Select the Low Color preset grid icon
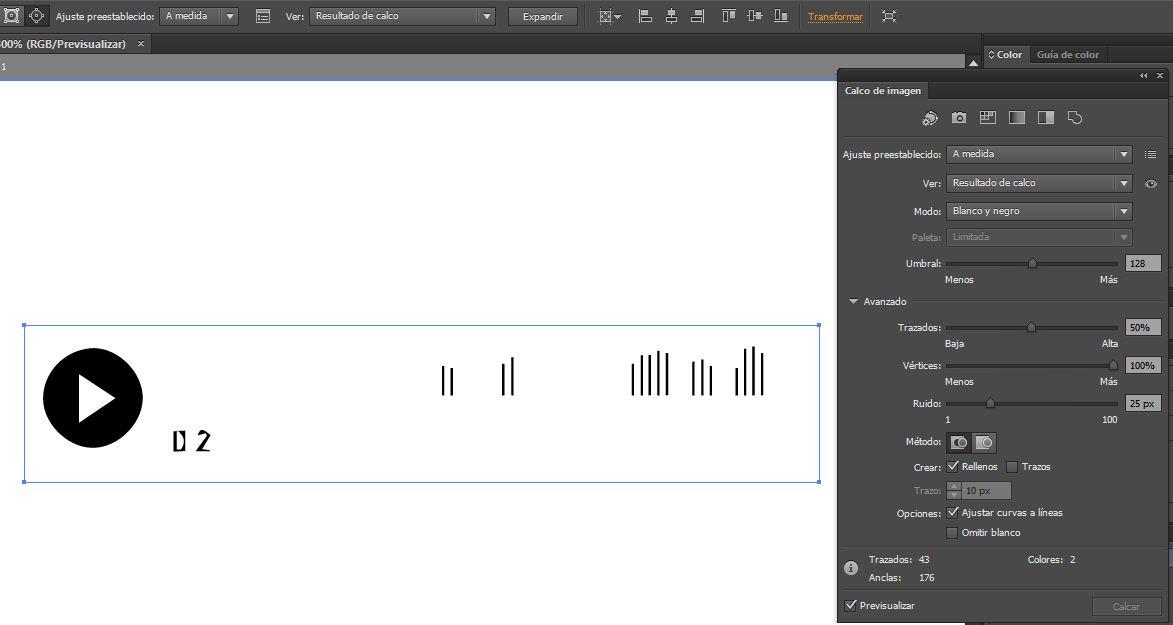Image resolution: width=1173 pixels, height=625 pixels. [987, 118]
